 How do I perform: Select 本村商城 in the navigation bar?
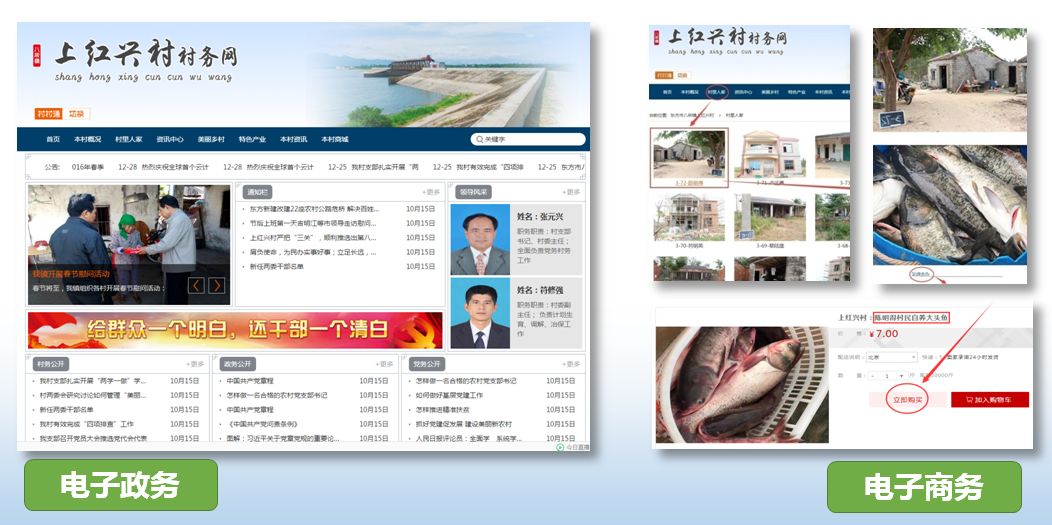pyautogui.click(x=334, y=140)
